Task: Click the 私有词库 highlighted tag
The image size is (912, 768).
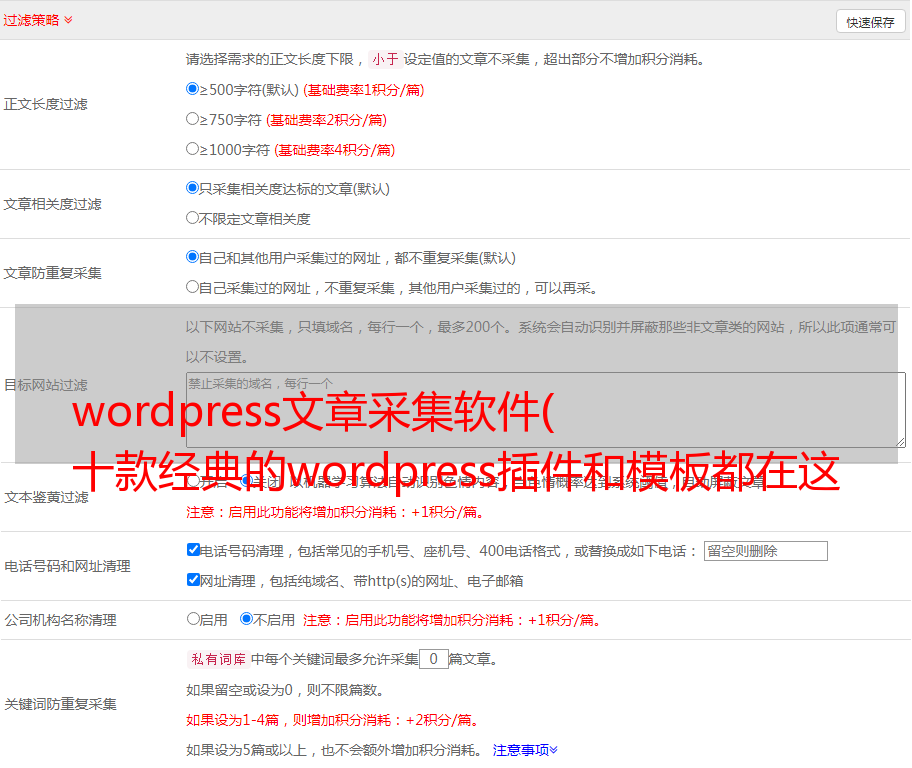Action: (218, 659)
